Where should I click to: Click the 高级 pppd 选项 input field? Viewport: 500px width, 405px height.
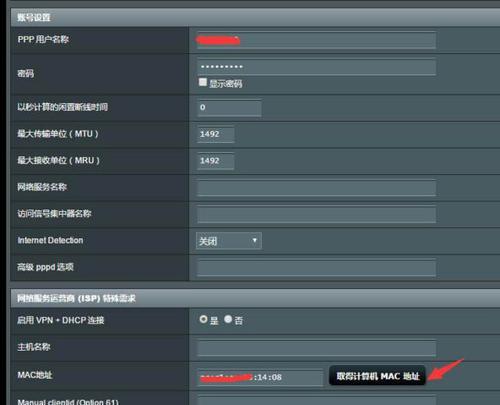coord(316,268)
